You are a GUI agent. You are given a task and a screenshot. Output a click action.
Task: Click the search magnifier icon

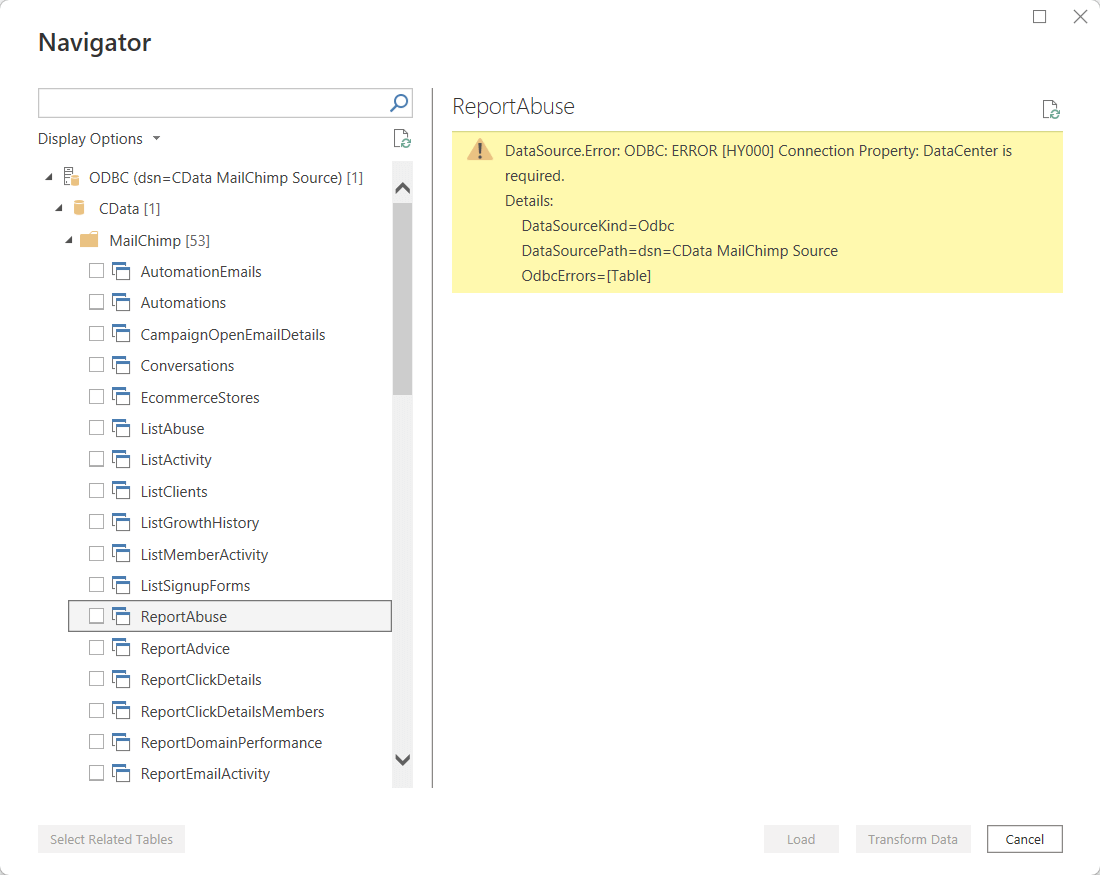[x=398, y=103]
